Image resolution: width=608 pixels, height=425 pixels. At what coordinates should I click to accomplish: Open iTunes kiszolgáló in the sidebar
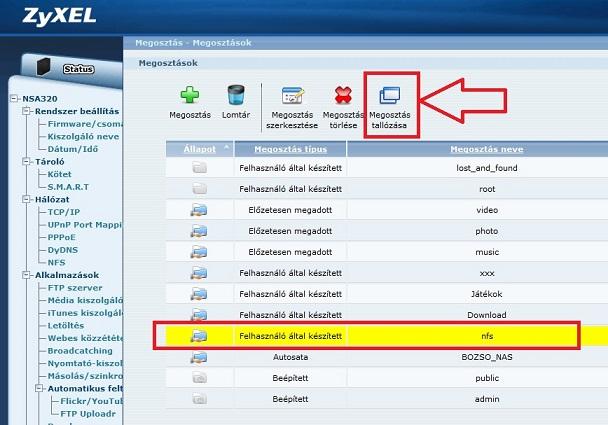pos(85,313)
